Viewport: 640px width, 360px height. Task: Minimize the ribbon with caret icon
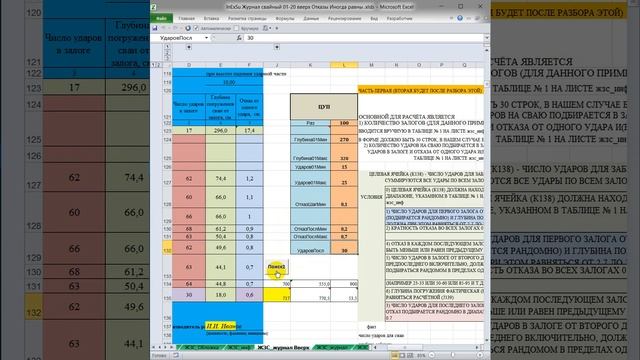pyautogui.click(x=451, y=18)
